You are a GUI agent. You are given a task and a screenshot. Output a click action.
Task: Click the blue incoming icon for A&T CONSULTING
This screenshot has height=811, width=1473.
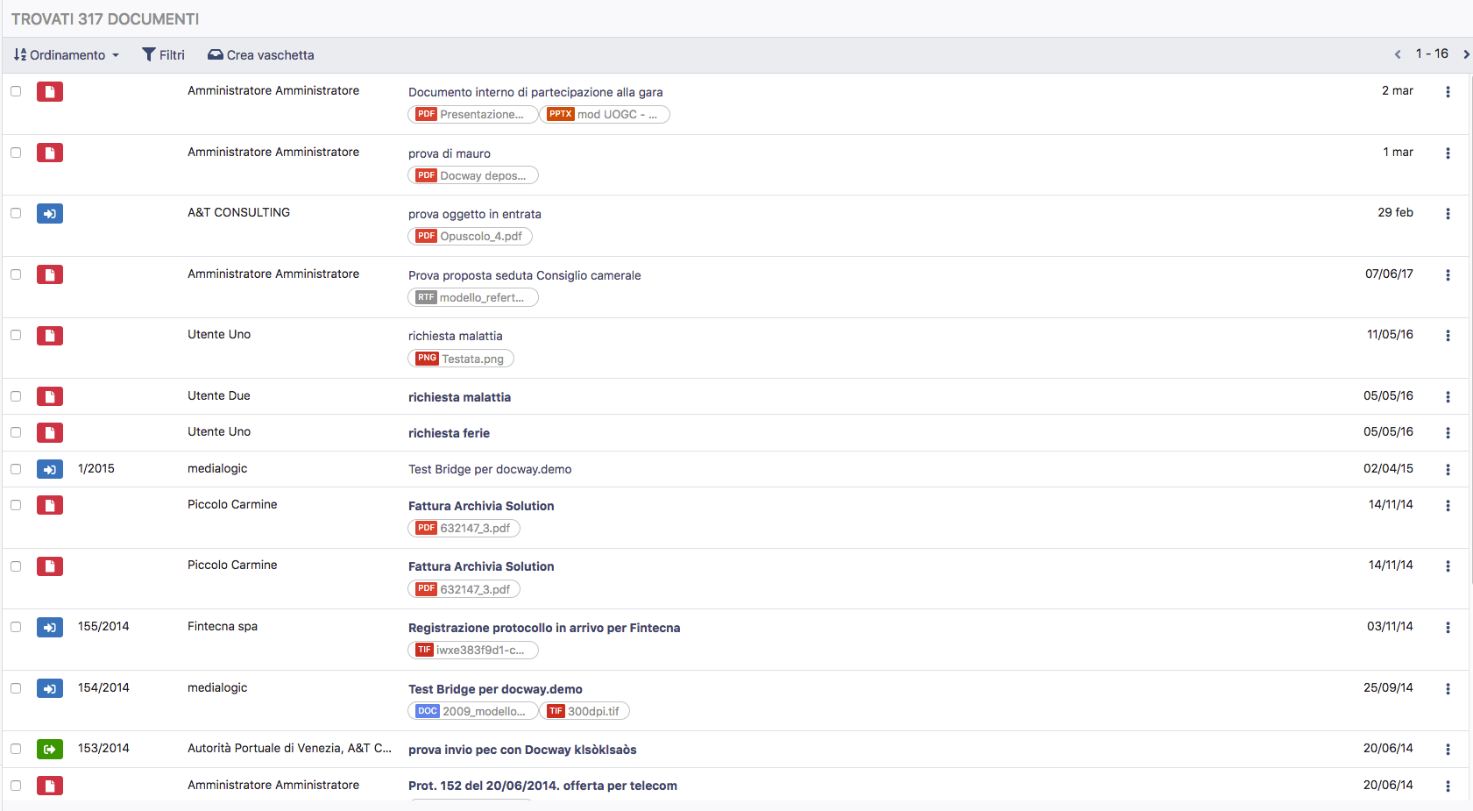coord(50,214)
